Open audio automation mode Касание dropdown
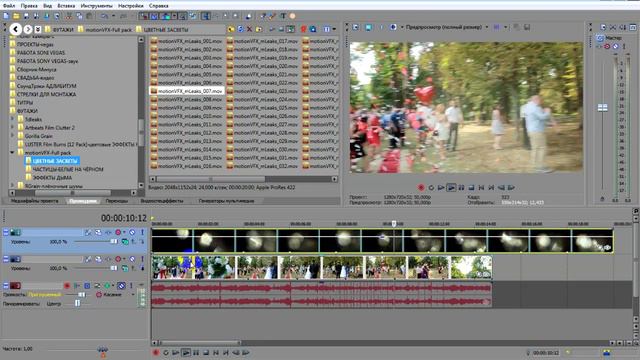The image size is (640, 360). click(x=133, y=294)
